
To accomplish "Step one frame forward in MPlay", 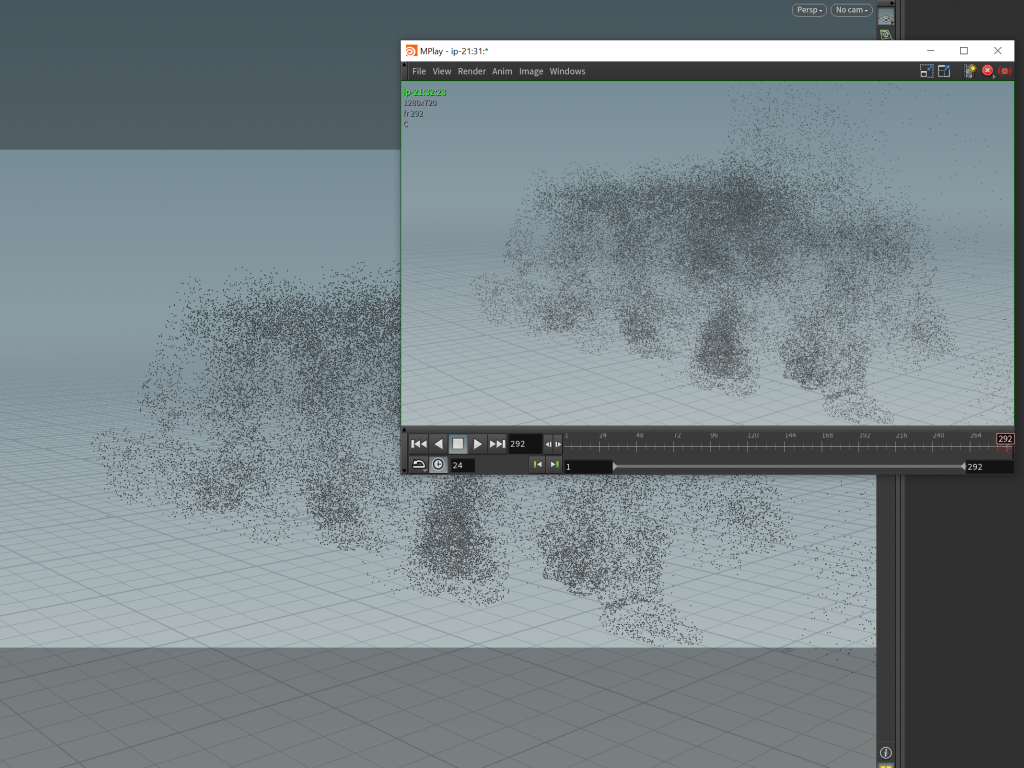I will click(558, 444).
